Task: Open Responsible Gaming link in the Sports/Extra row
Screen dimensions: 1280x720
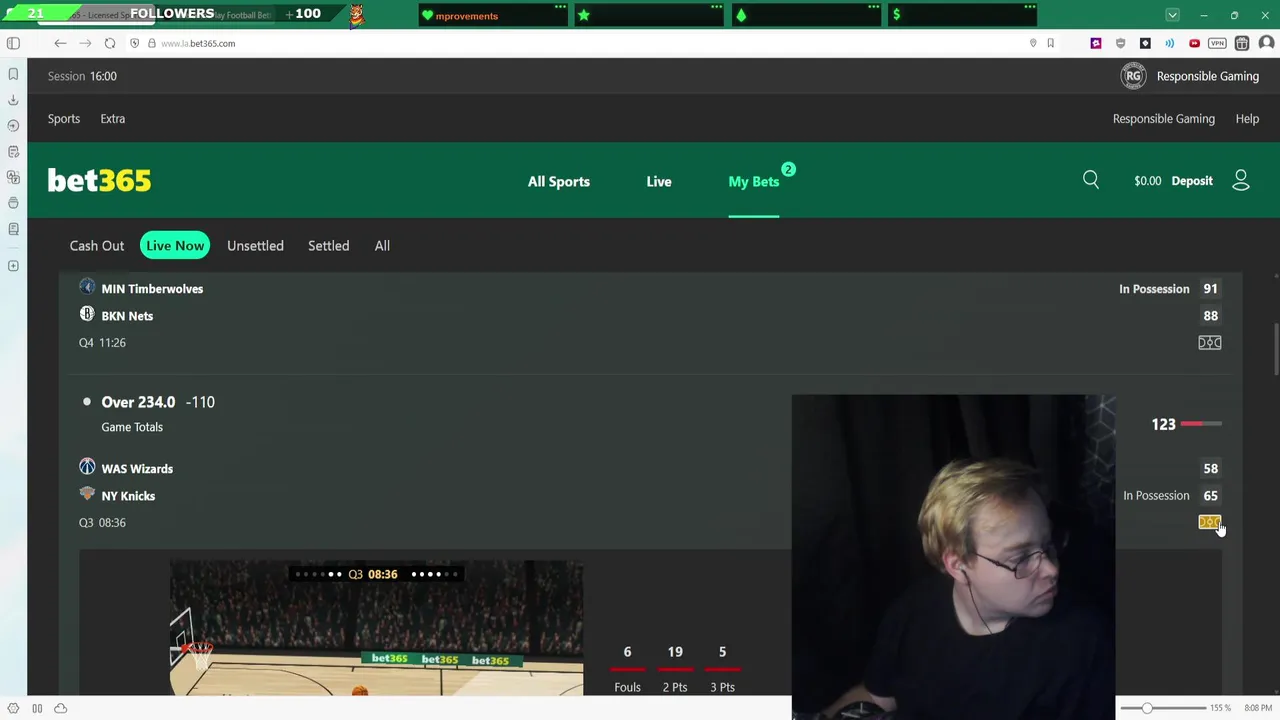Action: [1163, 119]
